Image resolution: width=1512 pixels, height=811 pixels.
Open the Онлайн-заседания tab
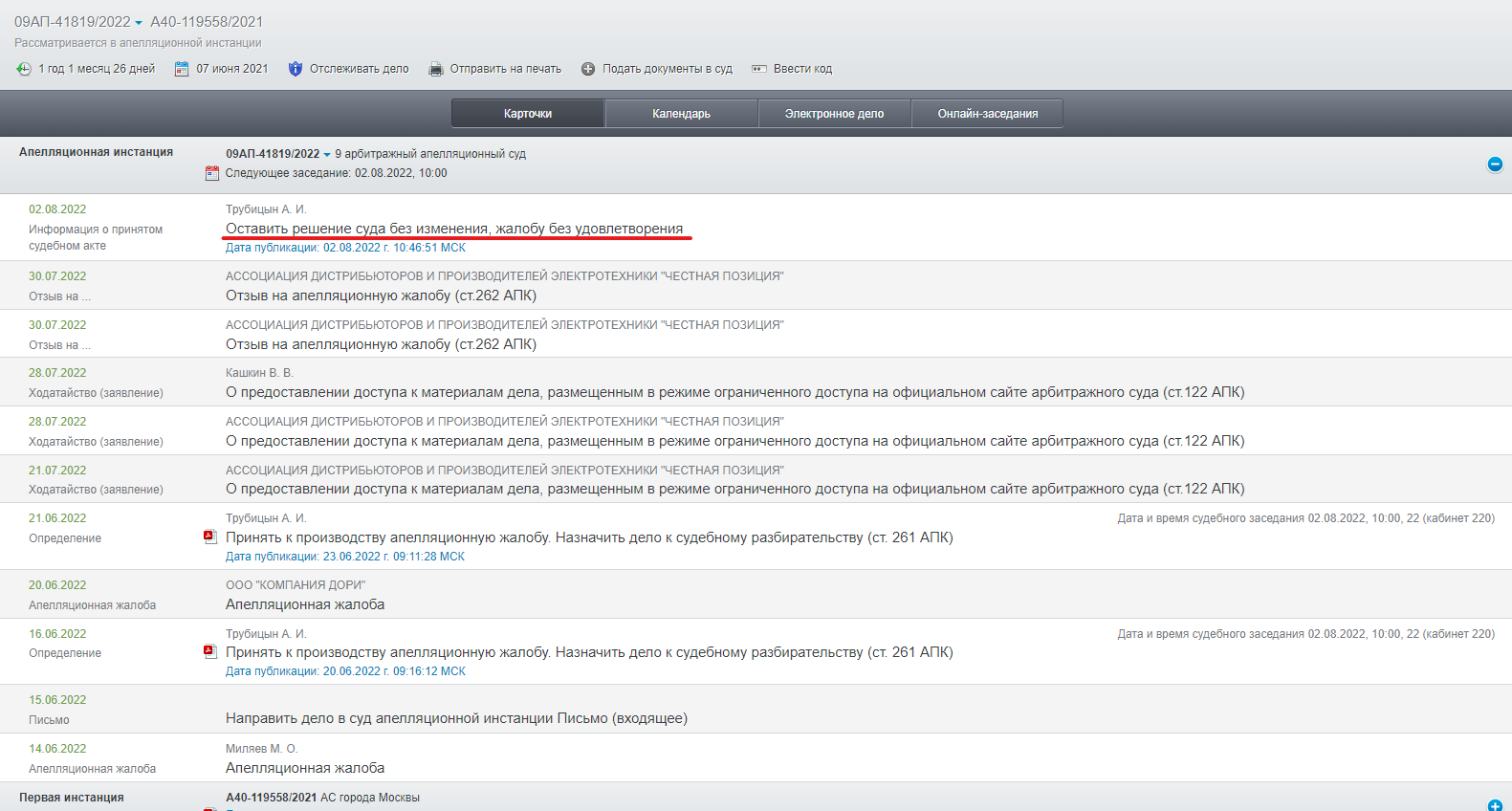click(x=987, y=113)
